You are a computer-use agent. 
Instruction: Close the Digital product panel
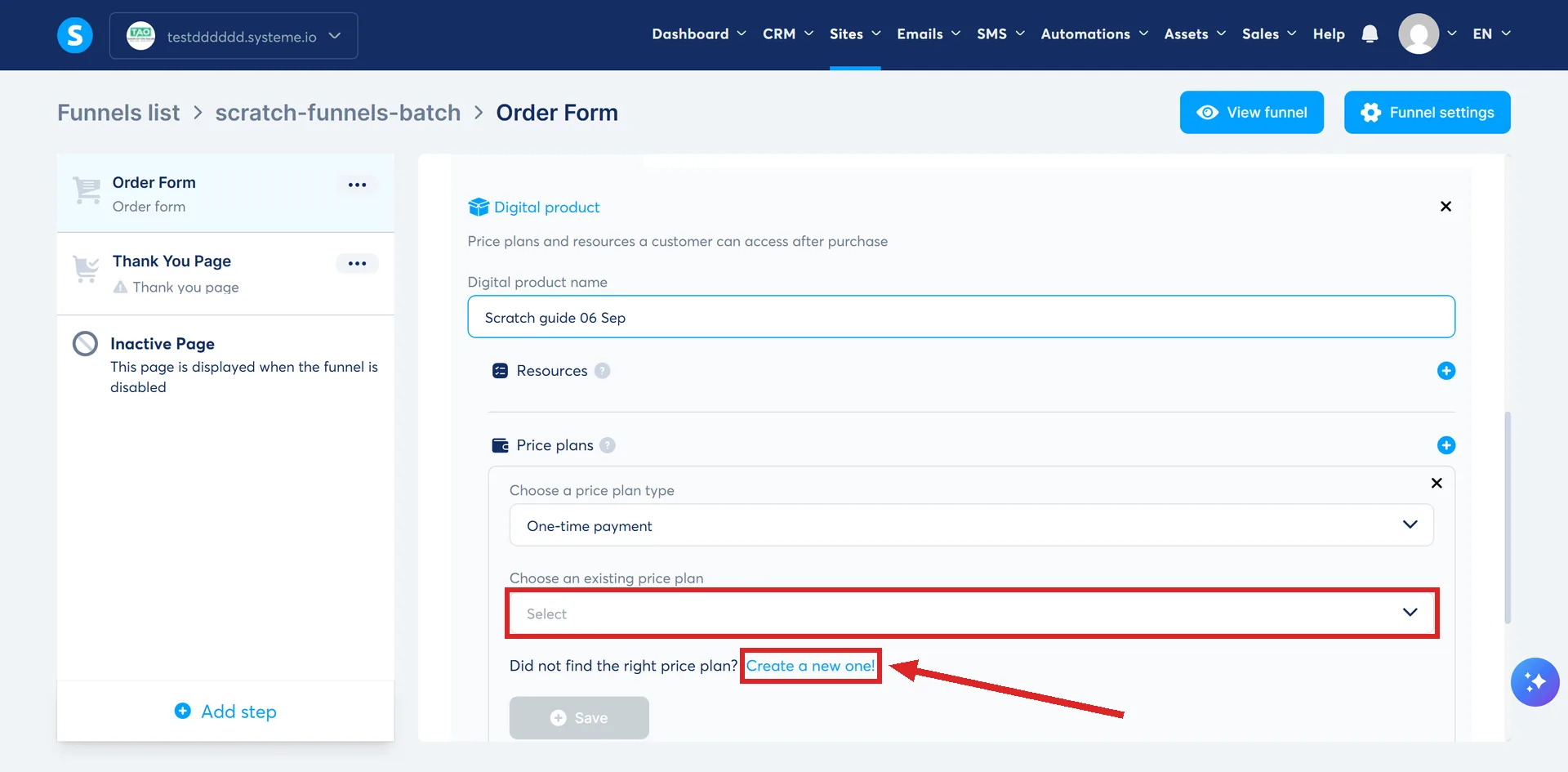point(1445,207)
